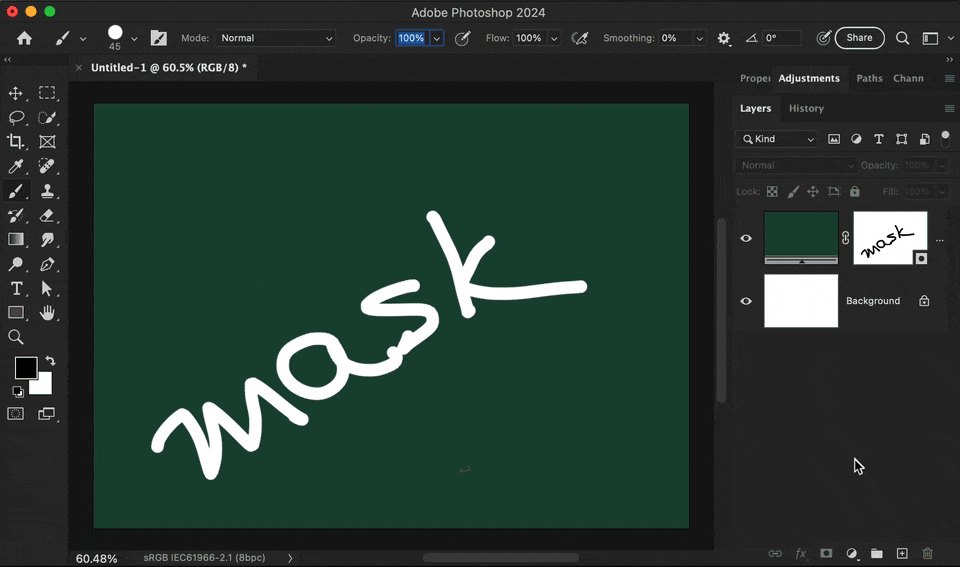Create new fill or adjustment layer
960x567 pixels.
(x=852, y=554)
